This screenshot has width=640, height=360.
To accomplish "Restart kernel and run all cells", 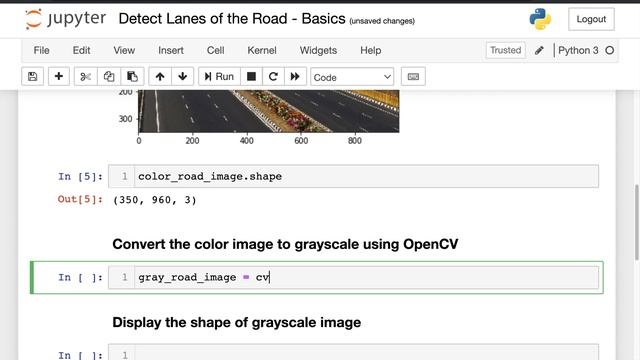I will (295, 76).
